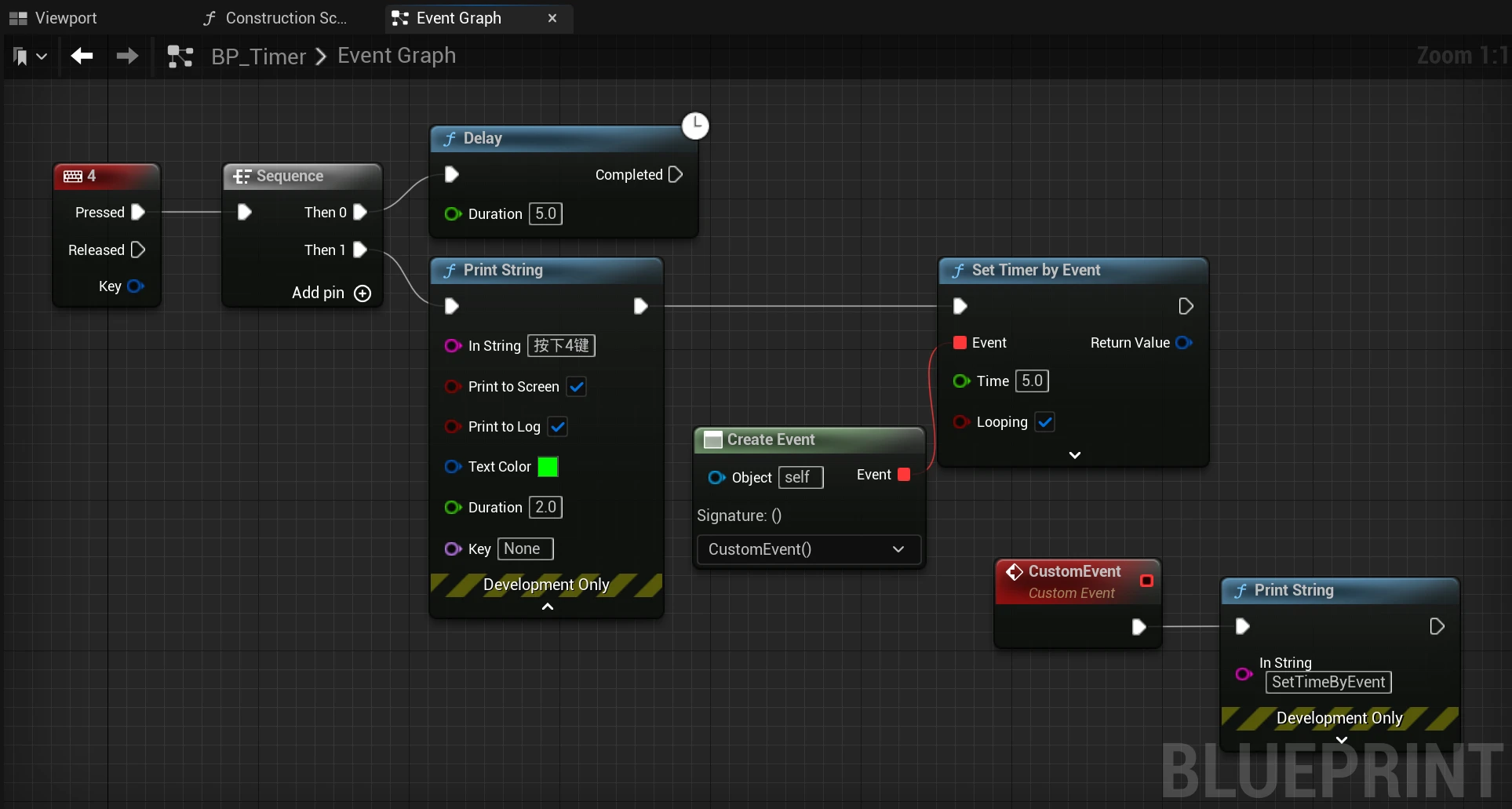
Task: Click the Delay node input exec pin
Action: pyautogui.click(x=451, y=174)
